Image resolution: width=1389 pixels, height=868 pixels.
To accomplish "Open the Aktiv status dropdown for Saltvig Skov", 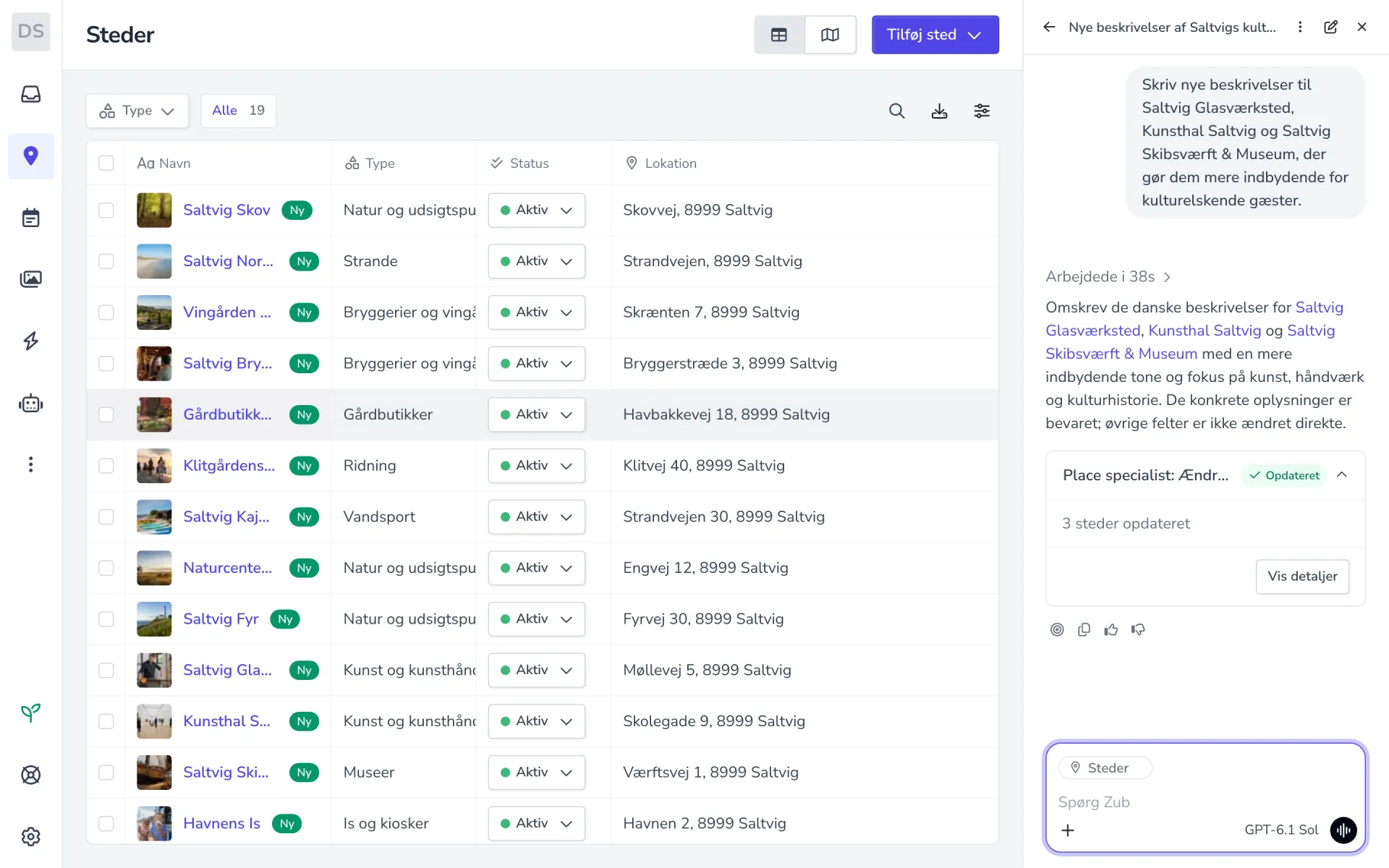I will pyautogui.click(x=536, y=210).
